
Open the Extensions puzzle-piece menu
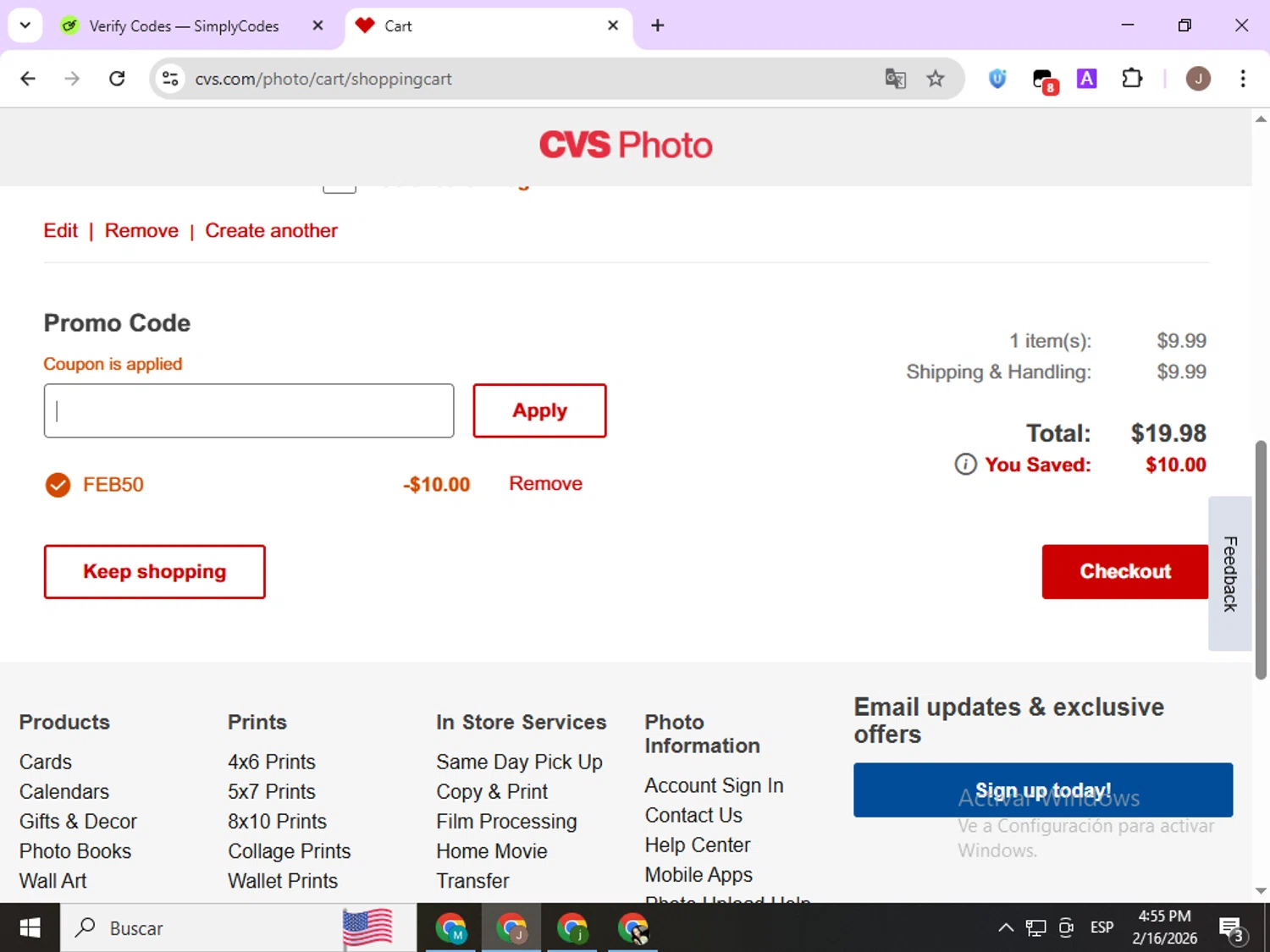pyautogui.click(x=1132, y=79)
